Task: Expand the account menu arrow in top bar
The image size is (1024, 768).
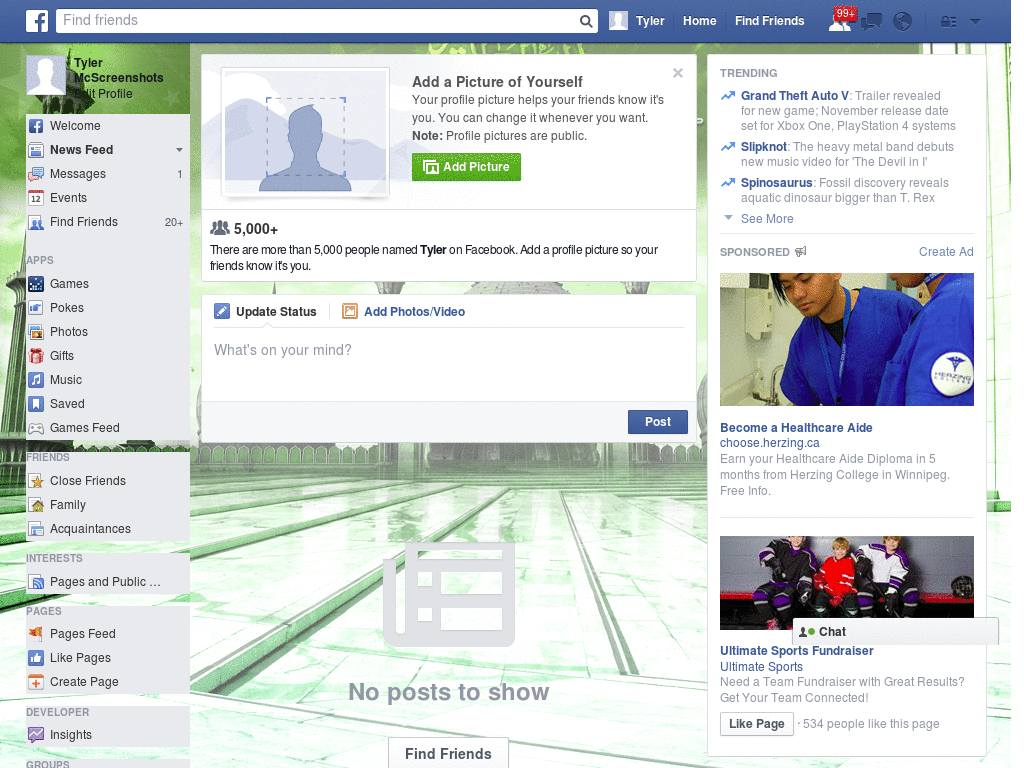Action: pyautogui.click(x=976, y=22)
